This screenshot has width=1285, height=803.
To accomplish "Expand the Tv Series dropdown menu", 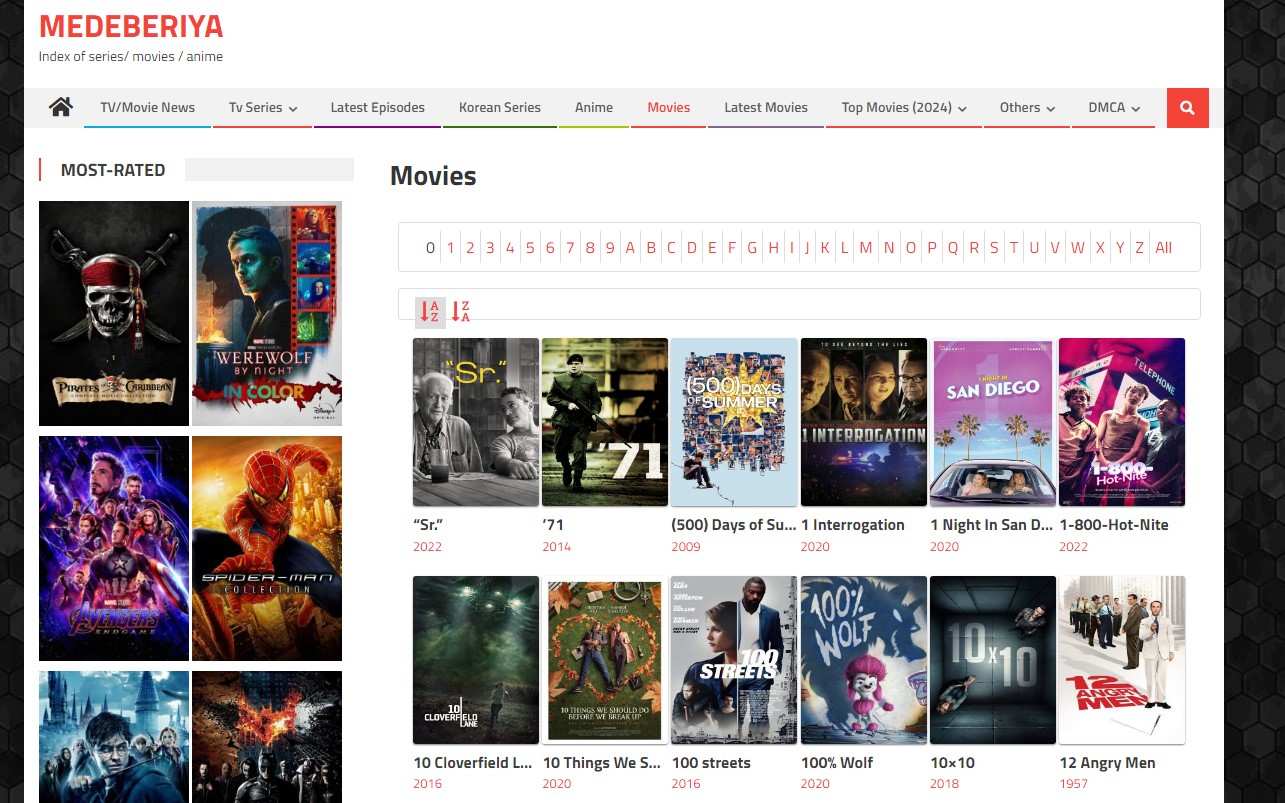I will (263, 107).
